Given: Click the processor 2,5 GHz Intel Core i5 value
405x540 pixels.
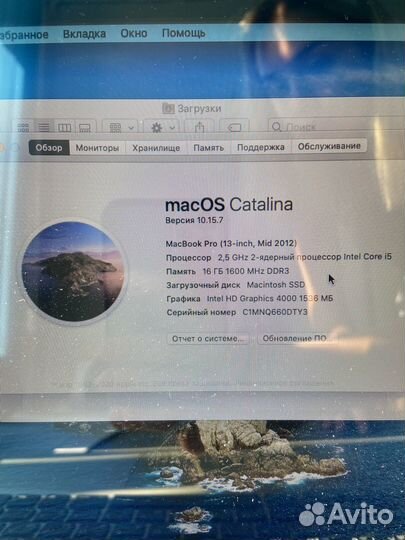Looking at the screenshot, I should point(304,257).
